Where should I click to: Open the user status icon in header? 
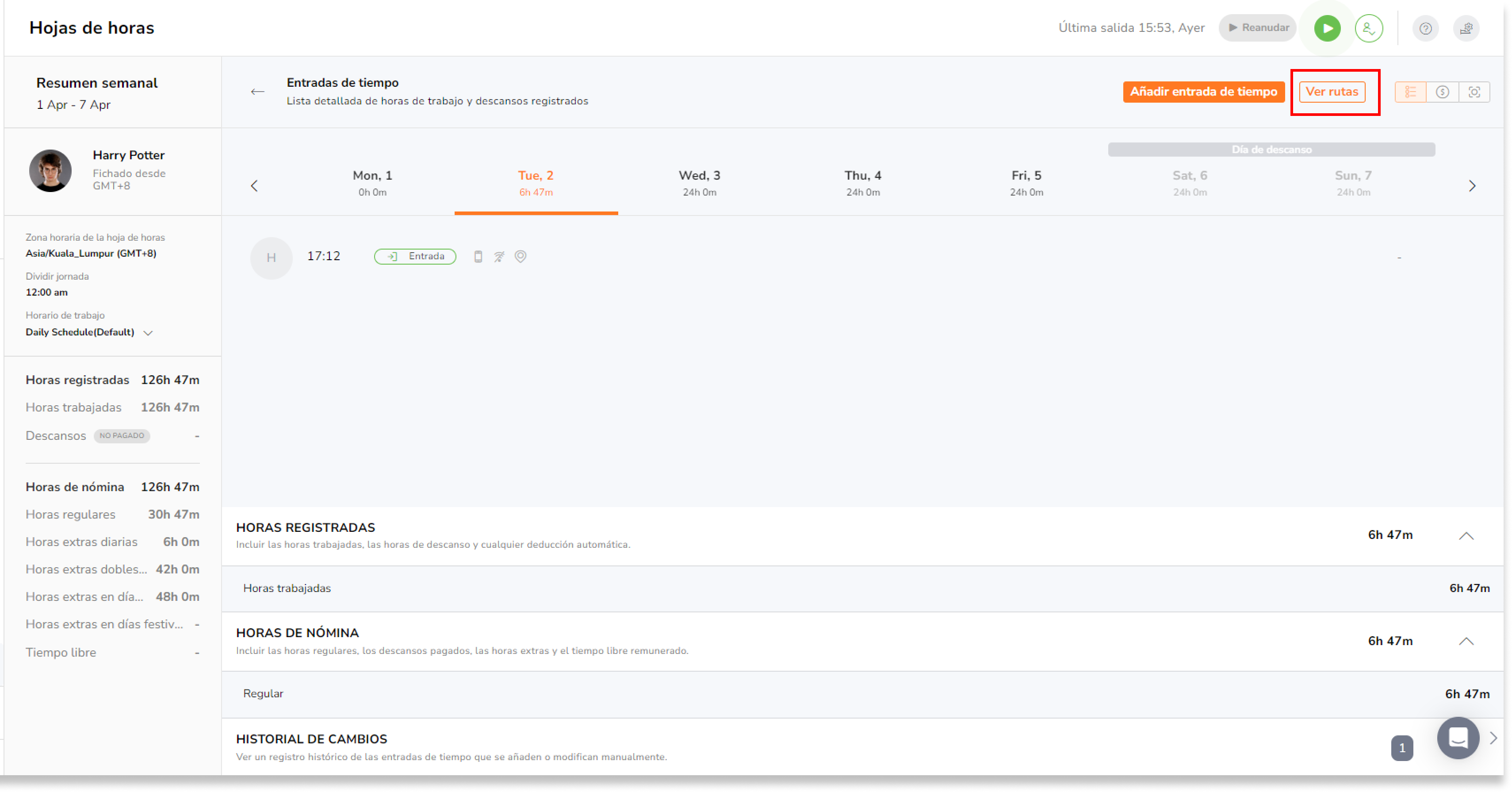point(1368,27)
